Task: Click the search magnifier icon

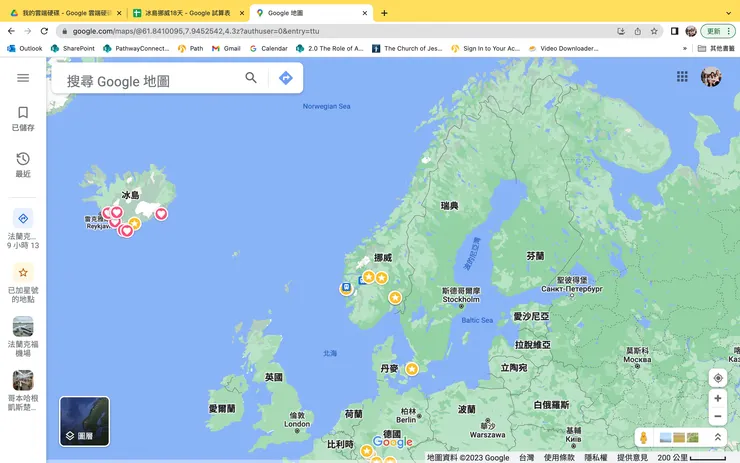Action: (251, 78)
